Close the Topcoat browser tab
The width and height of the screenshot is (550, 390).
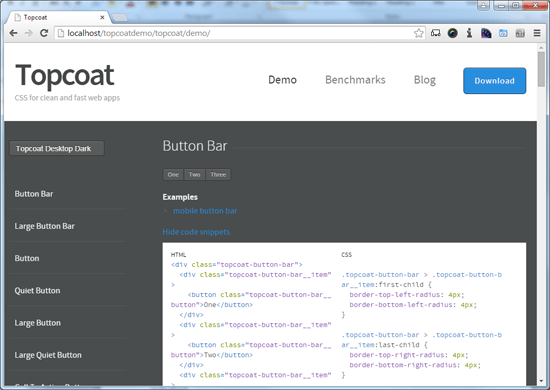(x=102, y=17)
